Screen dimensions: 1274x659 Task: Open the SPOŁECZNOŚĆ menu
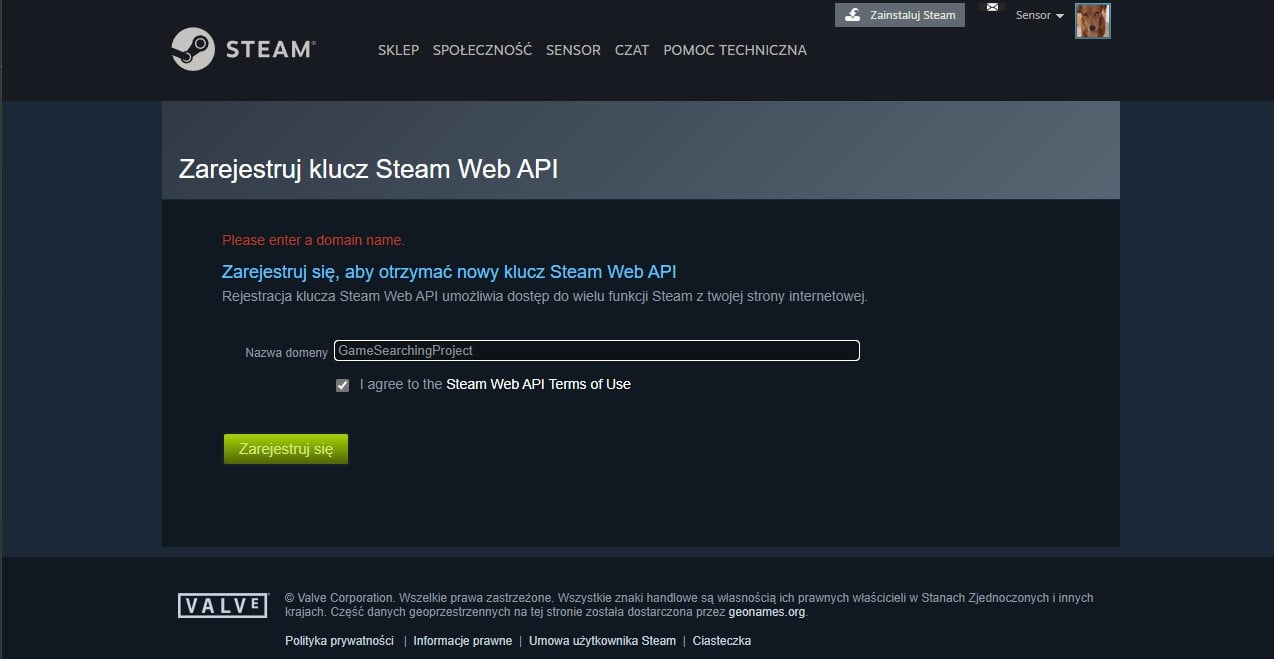pos(482,50)
